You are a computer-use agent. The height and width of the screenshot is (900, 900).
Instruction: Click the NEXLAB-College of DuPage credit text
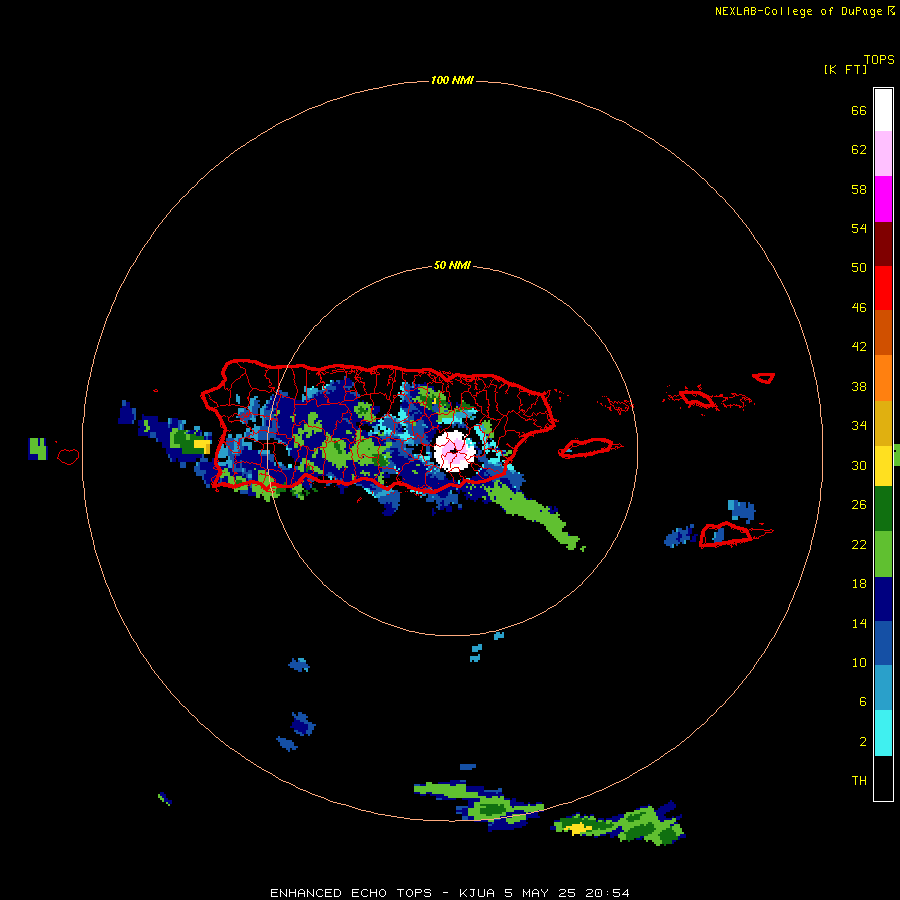[798, 11]
